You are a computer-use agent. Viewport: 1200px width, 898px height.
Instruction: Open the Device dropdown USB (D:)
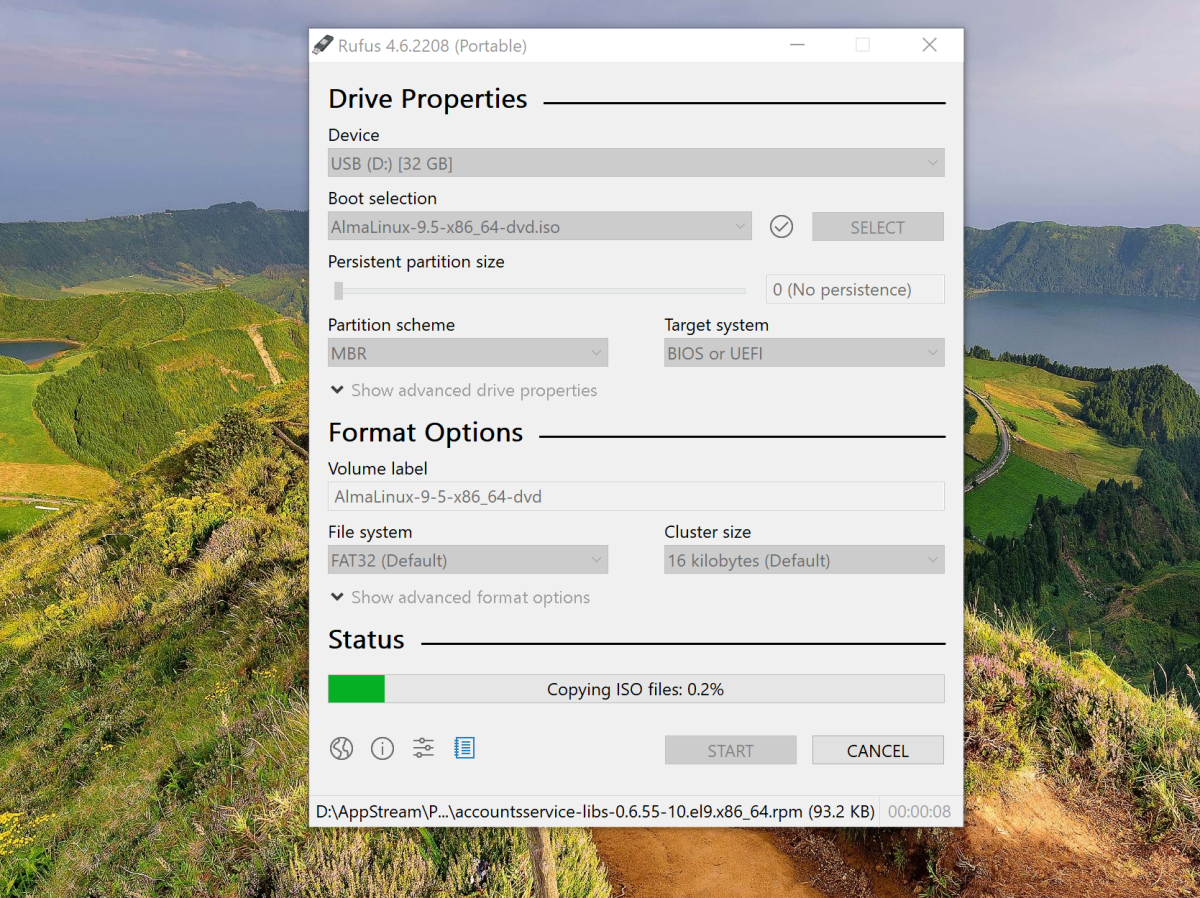(x=636, y=163)
